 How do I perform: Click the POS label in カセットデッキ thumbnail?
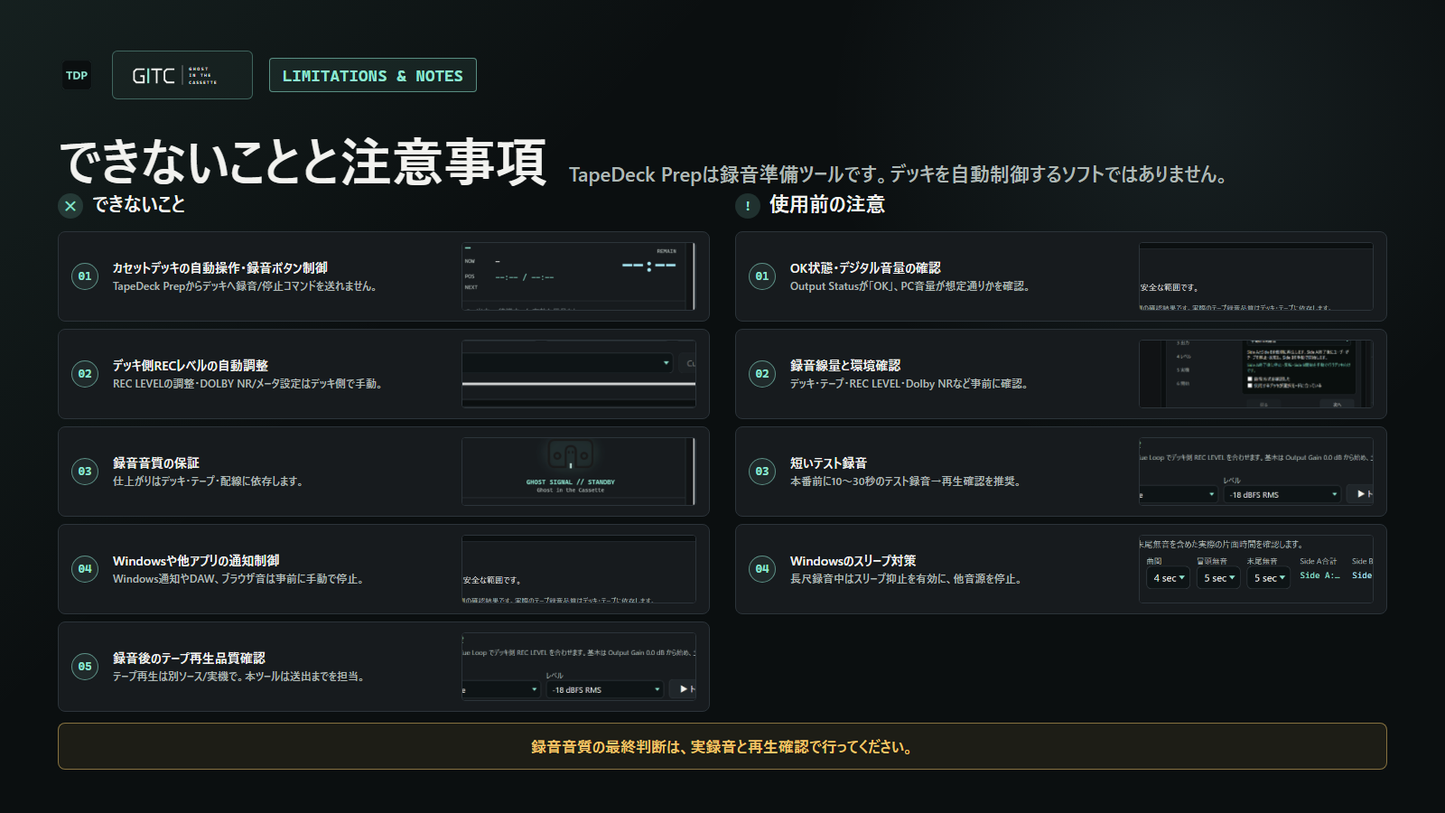[470, 276]
